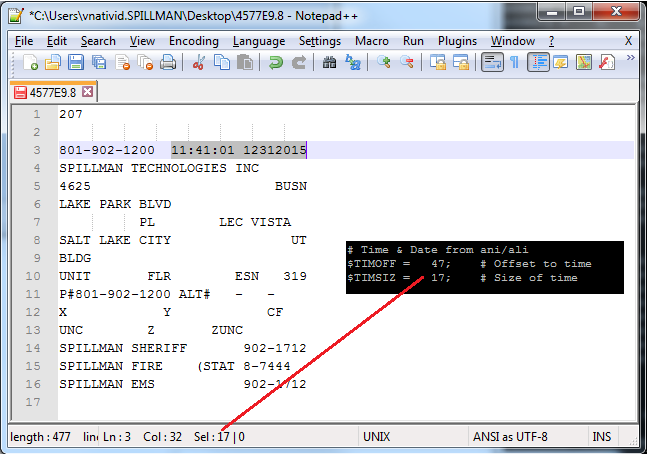This screenshot has height=454, width=647.
Task: Click the Sel : 17 | 0 status text
Action: [219, 437]
